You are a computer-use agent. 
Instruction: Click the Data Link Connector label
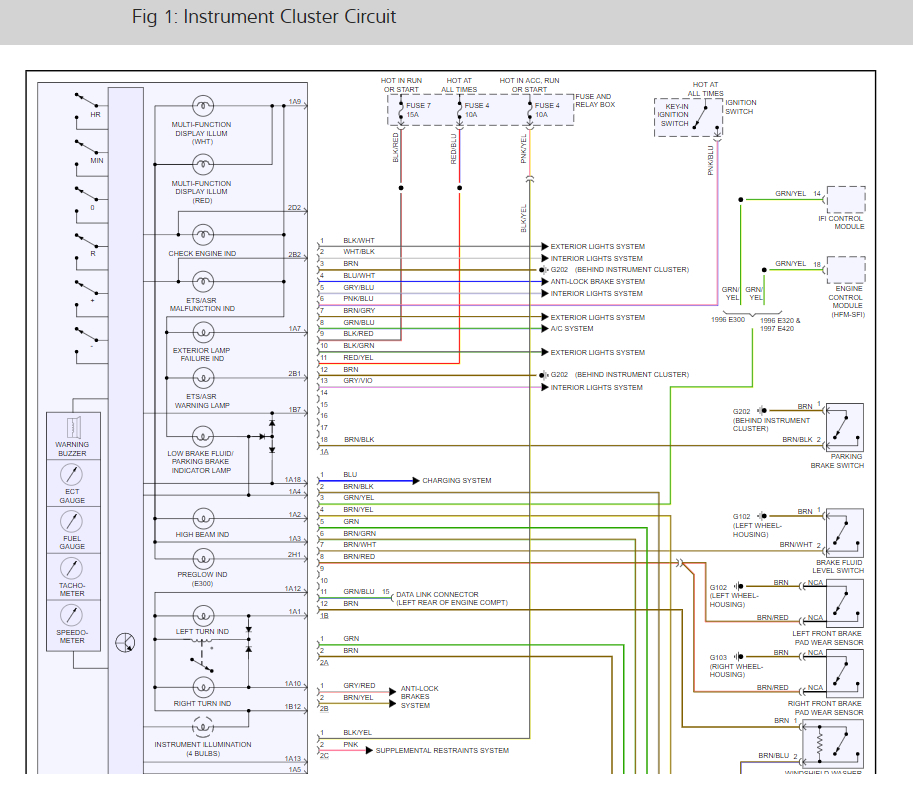click(438, 594)
